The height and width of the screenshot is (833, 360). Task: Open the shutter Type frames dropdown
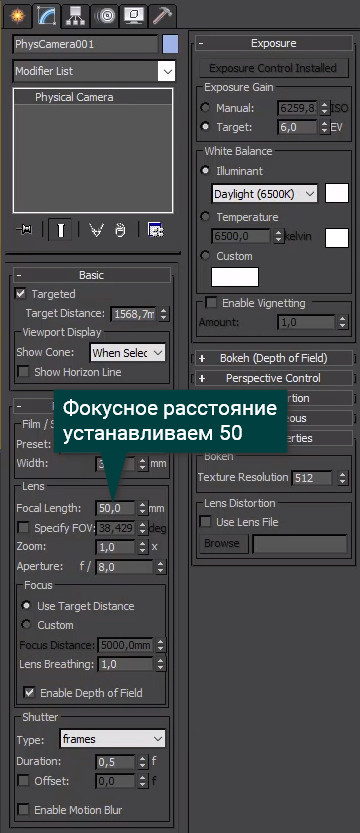pyautogui.click(x=113, y=738)
